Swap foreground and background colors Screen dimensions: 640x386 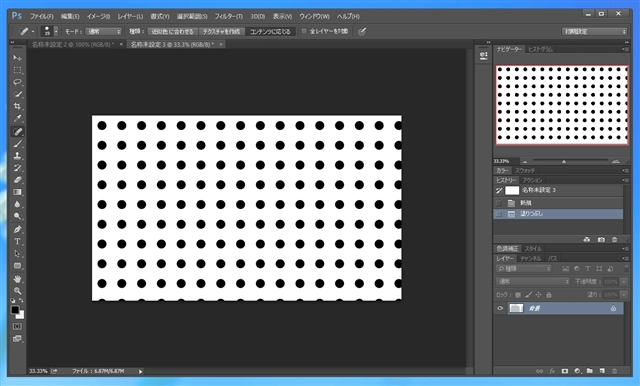click(21, 300)
